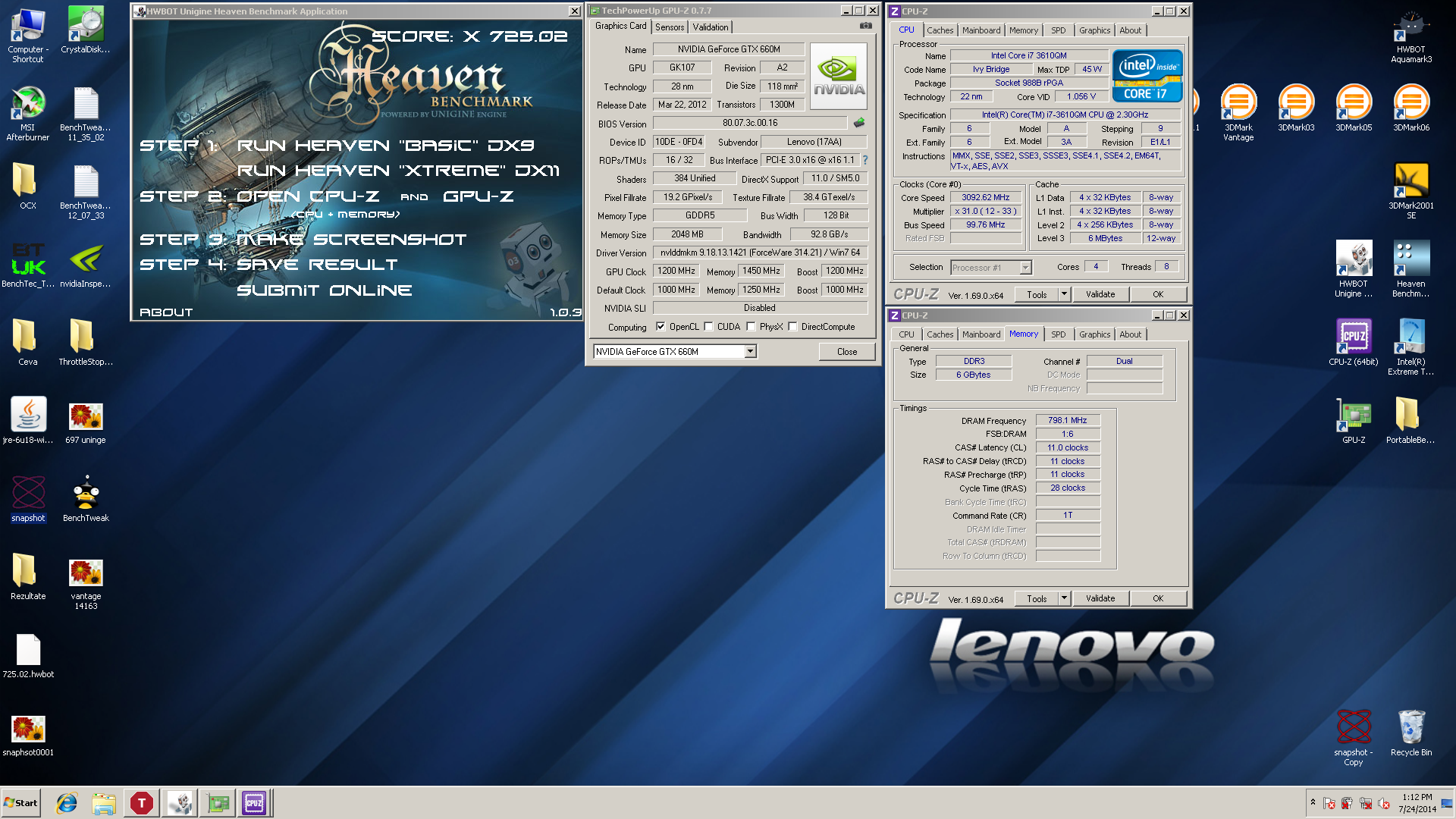
Task: Switch to Validation tab in GPU-Z
Action: click(x=711, y=27)
